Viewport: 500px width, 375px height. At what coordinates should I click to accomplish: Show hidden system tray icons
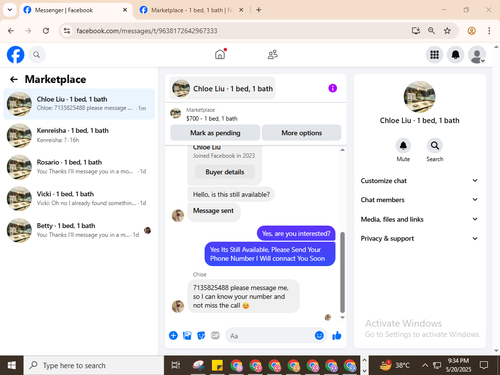pyautogui.click(x=425, y=365)
